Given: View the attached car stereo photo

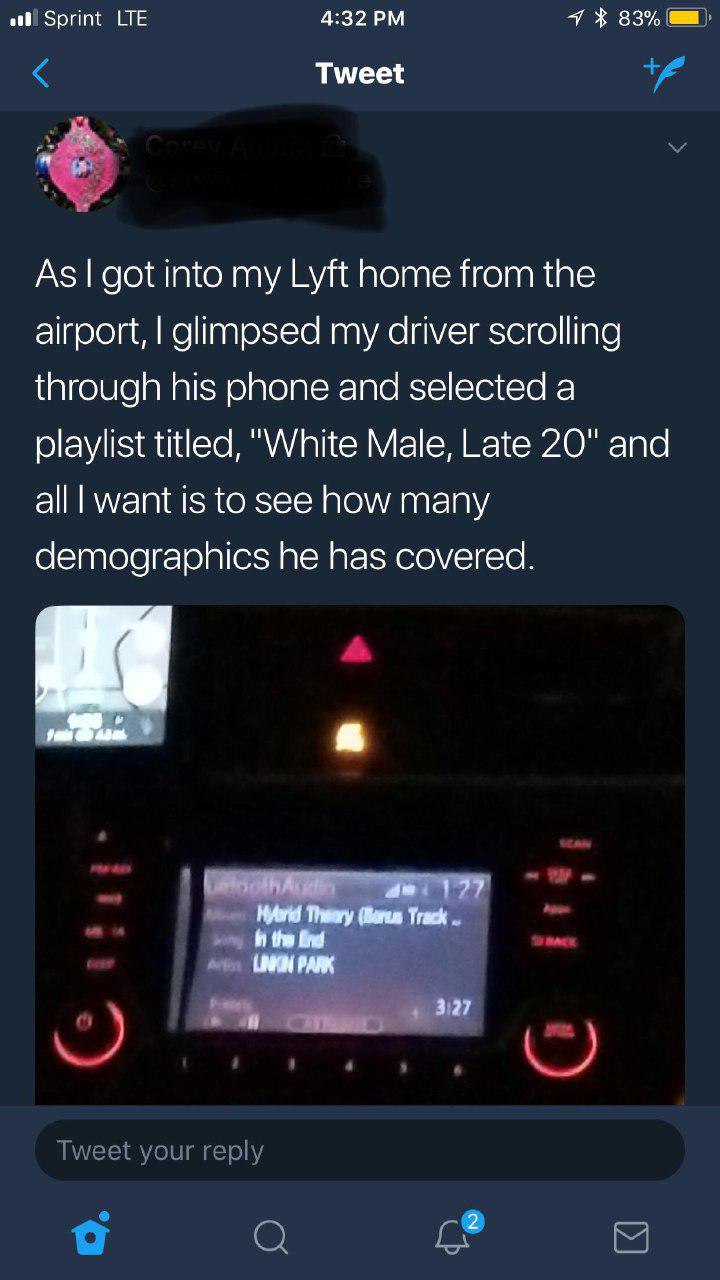Looking at the screenshot, I should point(360,855).
